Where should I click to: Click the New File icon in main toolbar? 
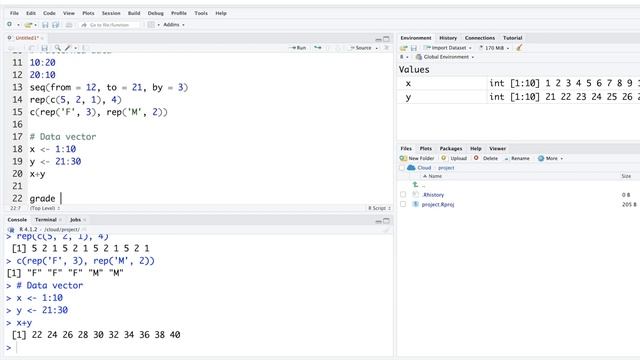(9, 24)
